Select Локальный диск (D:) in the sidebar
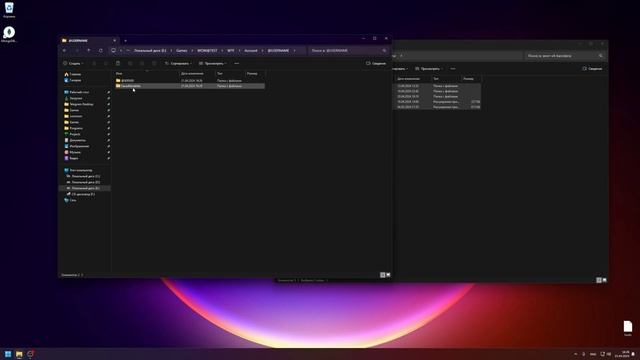640x360 pixels. pyautogui.click(x=83, y=182)
